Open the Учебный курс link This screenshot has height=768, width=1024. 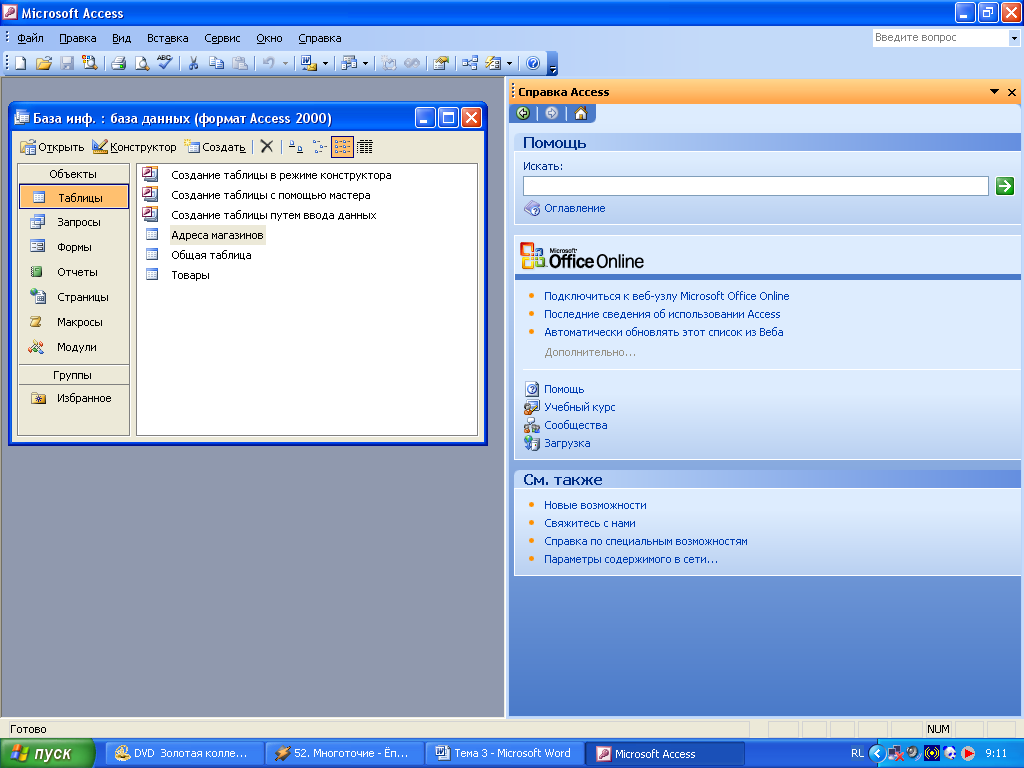pos(580,407)
